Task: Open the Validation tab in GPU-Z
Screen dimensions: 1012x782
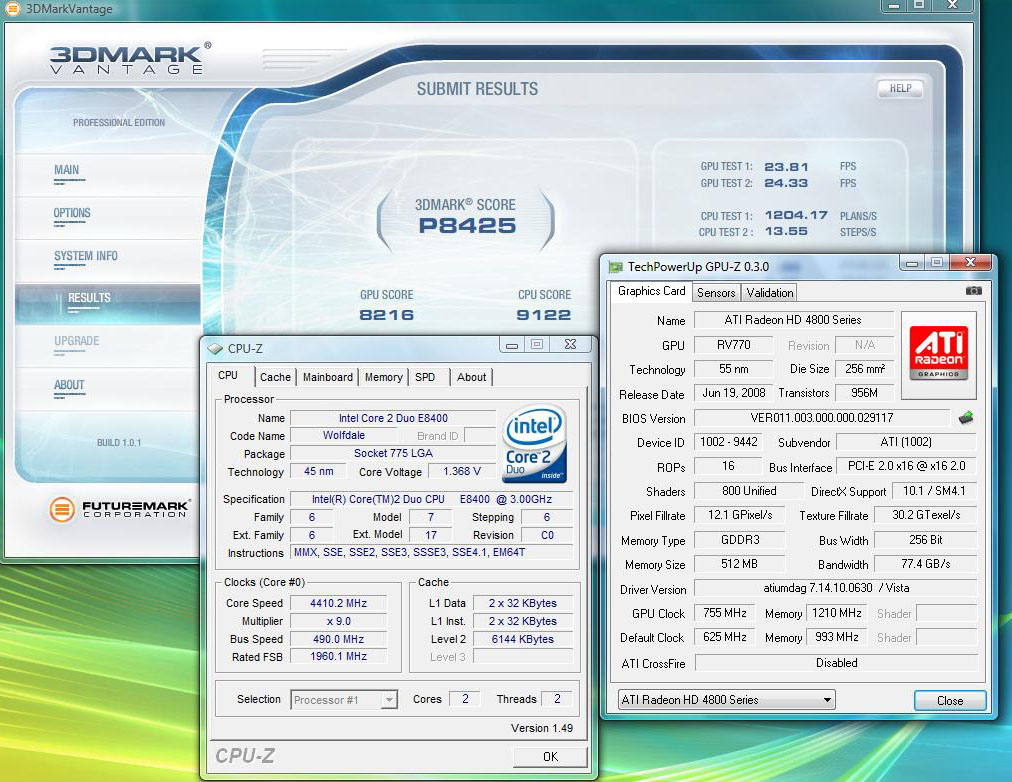Action: point(769,293)
